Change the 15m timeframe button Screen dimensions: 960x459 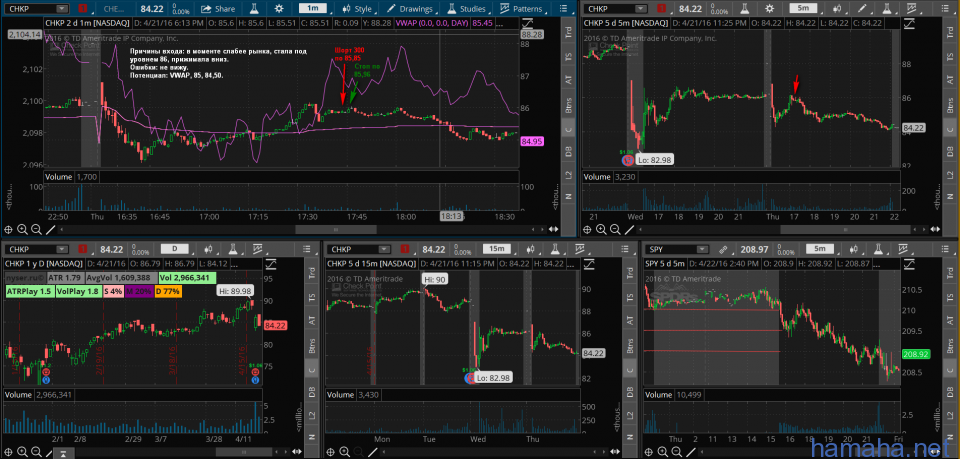[497, 249]
